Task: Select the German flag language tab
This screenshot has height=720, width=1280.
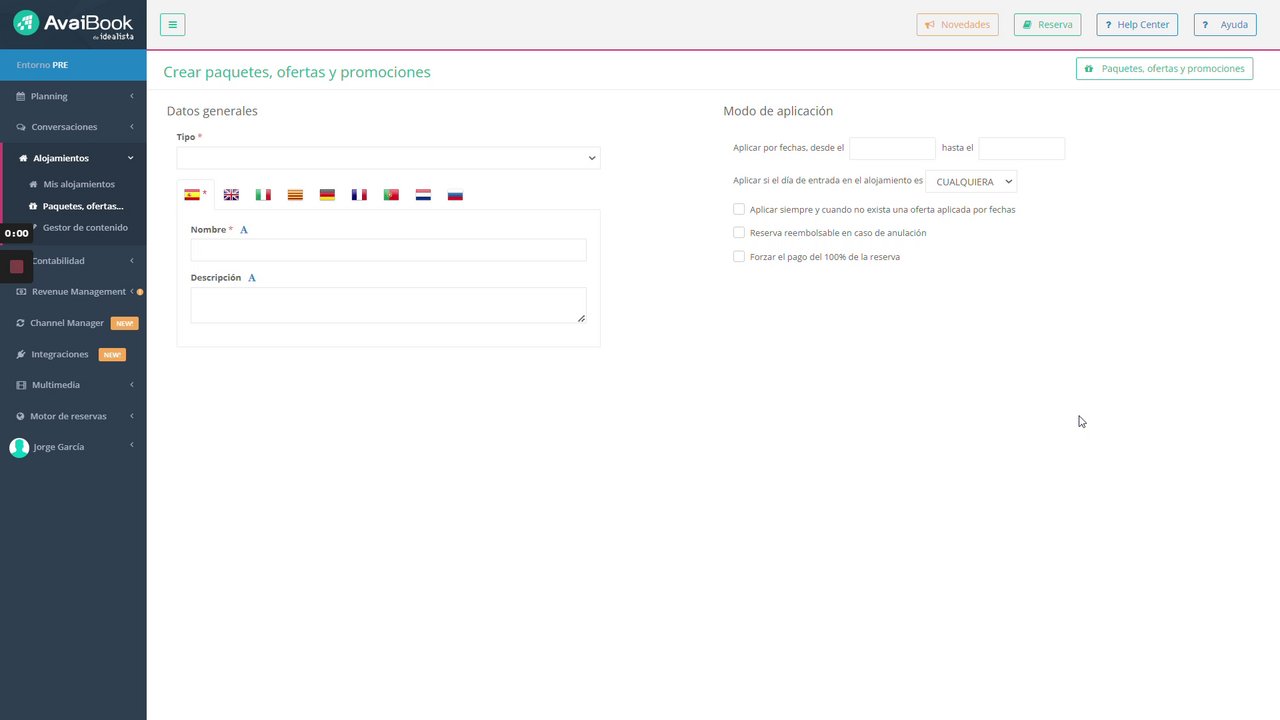Action: click(x=327, y=195)
